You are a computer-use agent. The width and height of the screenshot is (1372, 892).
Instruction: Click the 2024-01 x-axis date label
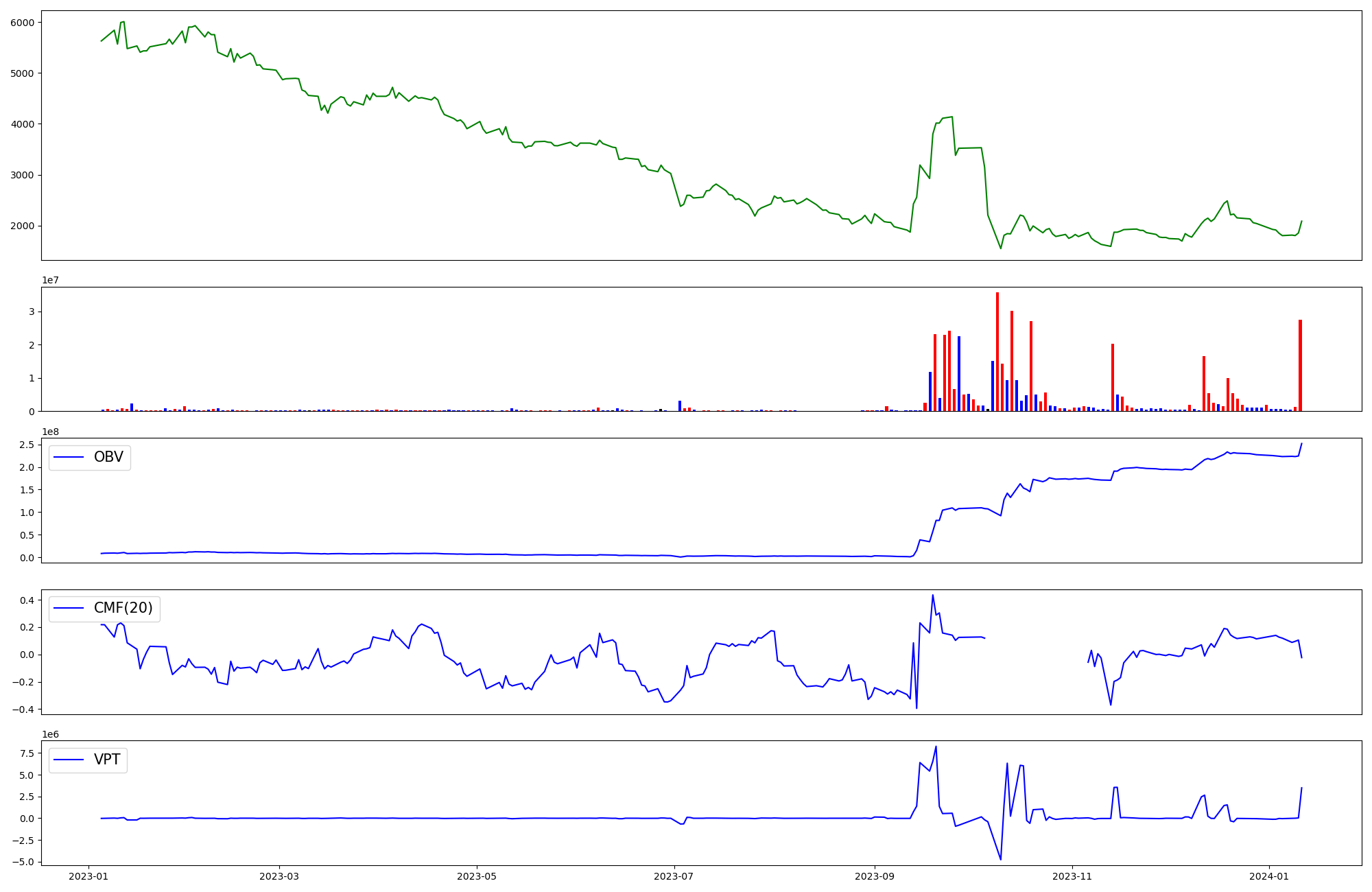pos(1269,876)
